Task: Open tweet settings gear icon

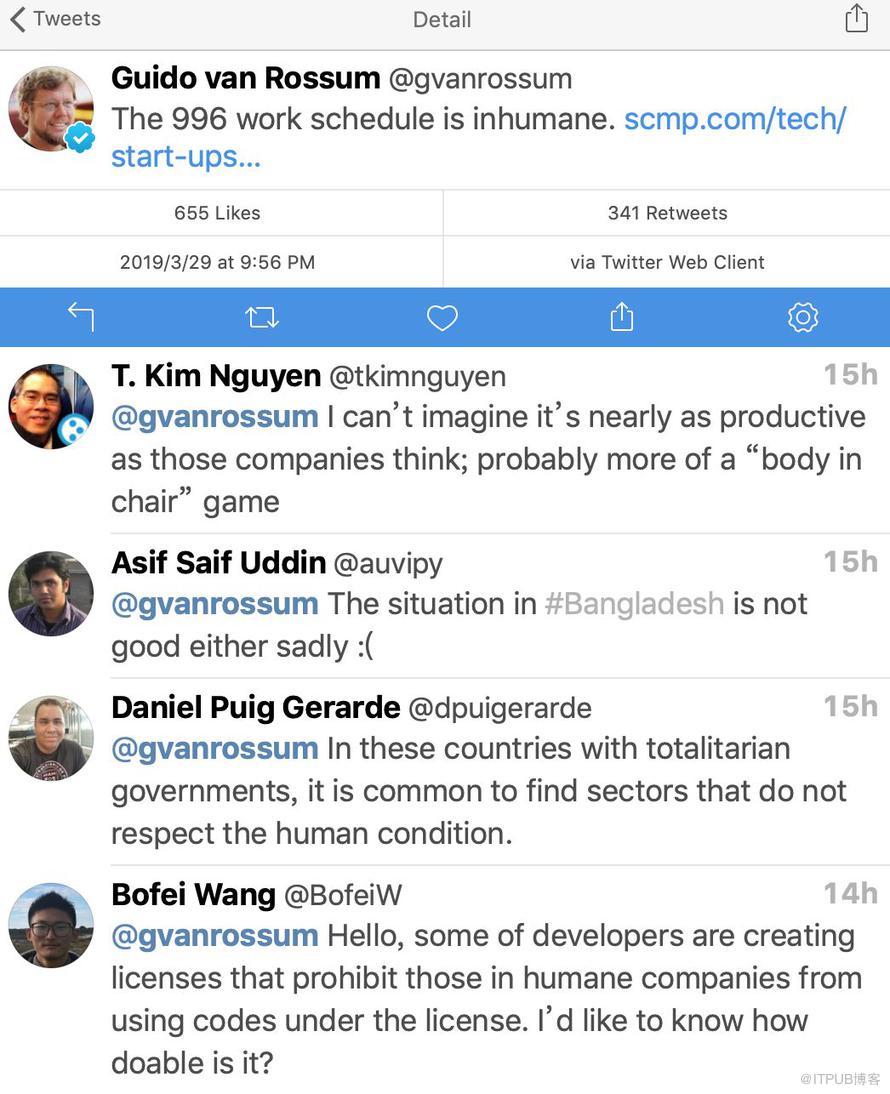Action: 803,318
